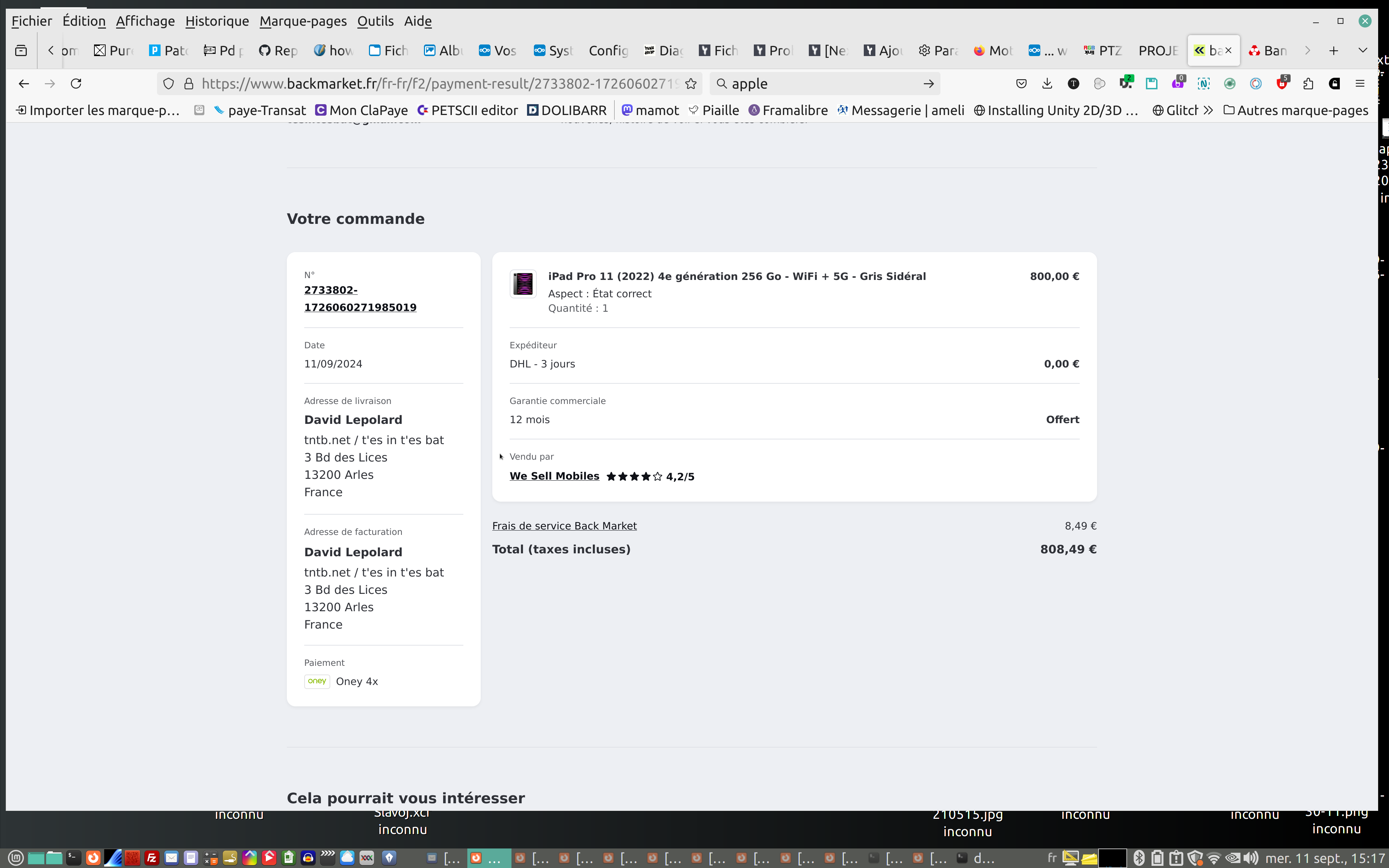This screenshot has width=1389, height=868.
Task: Bookmark this page with the star icon
Action: [691, 84]
